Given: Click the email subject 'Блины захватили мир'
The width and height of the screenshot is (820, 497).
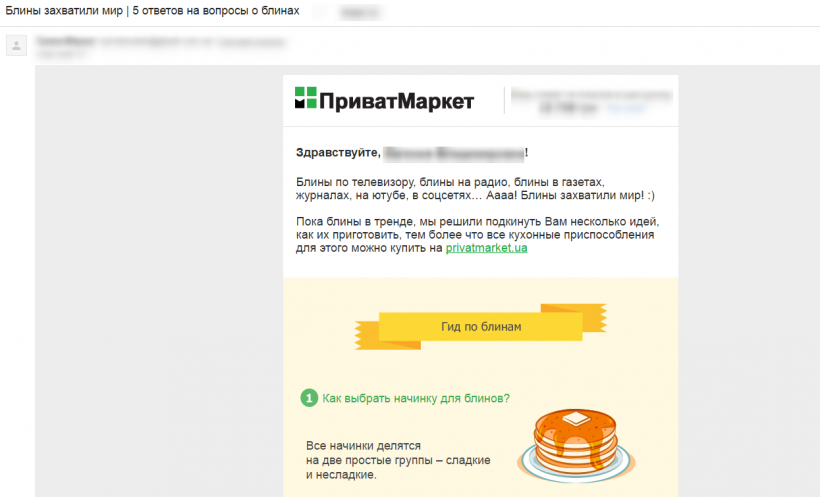Looking at the screenshot, I should pyautogui.click(x=64, y=10).
